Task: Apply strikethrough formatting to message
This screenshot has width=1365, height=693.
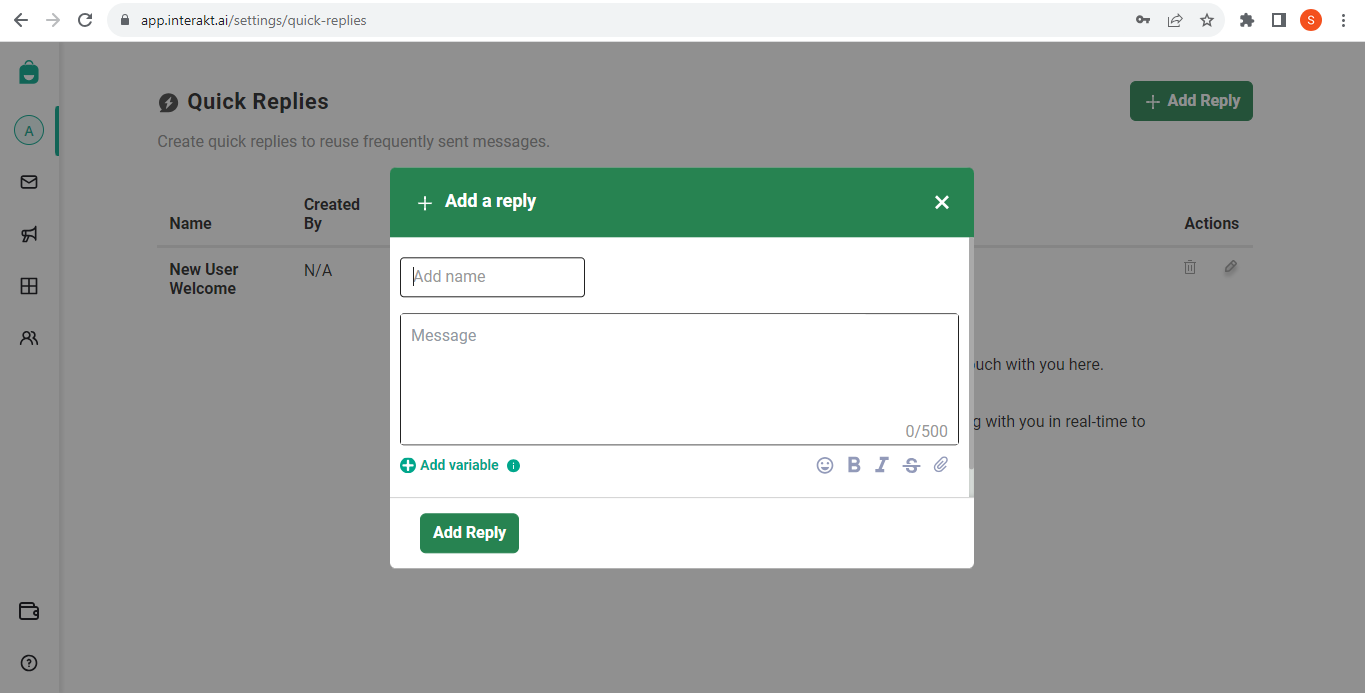Action: point(911,465)
